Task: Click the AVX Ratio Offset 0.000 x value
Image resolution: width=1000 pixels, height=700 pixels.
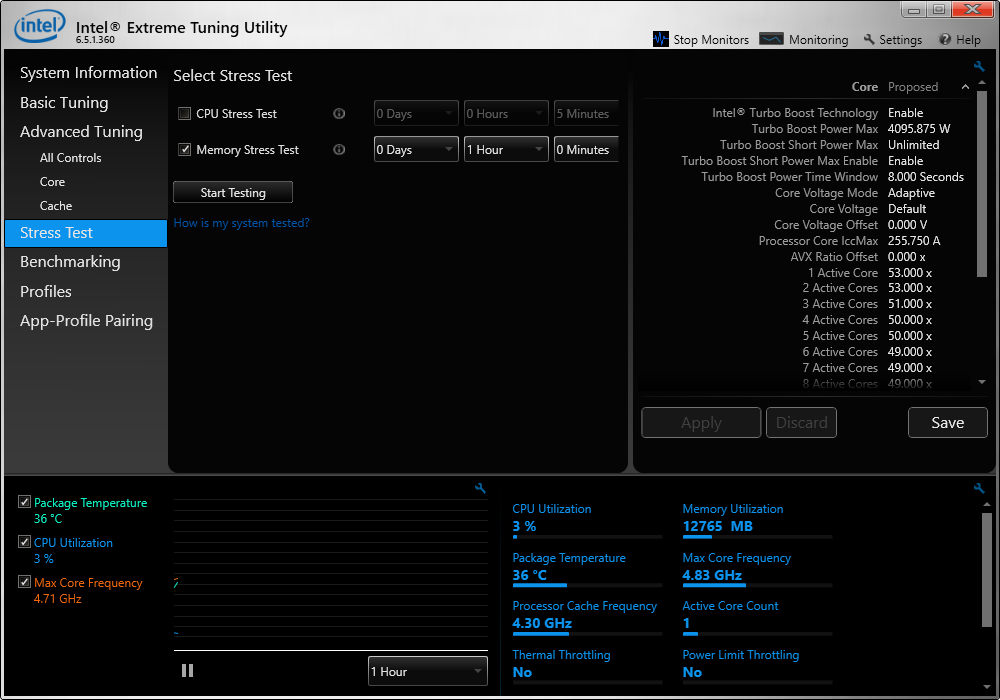Action: (906, 256)
